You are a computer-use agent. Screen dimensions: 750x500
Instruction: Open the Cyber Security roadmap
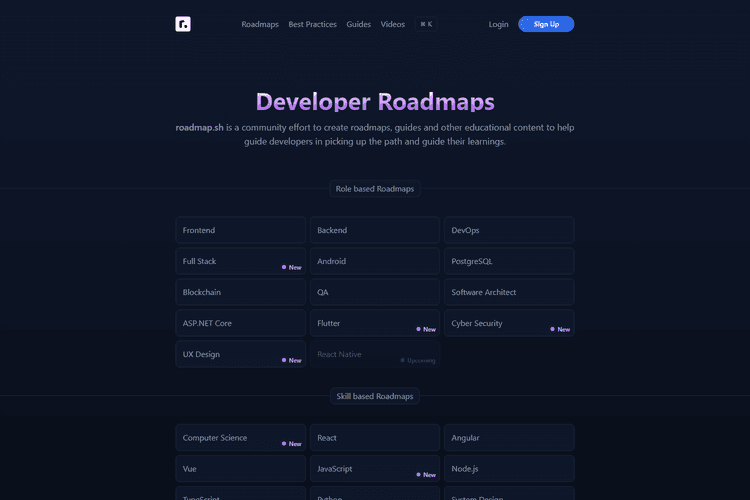(x=509, y=323)
